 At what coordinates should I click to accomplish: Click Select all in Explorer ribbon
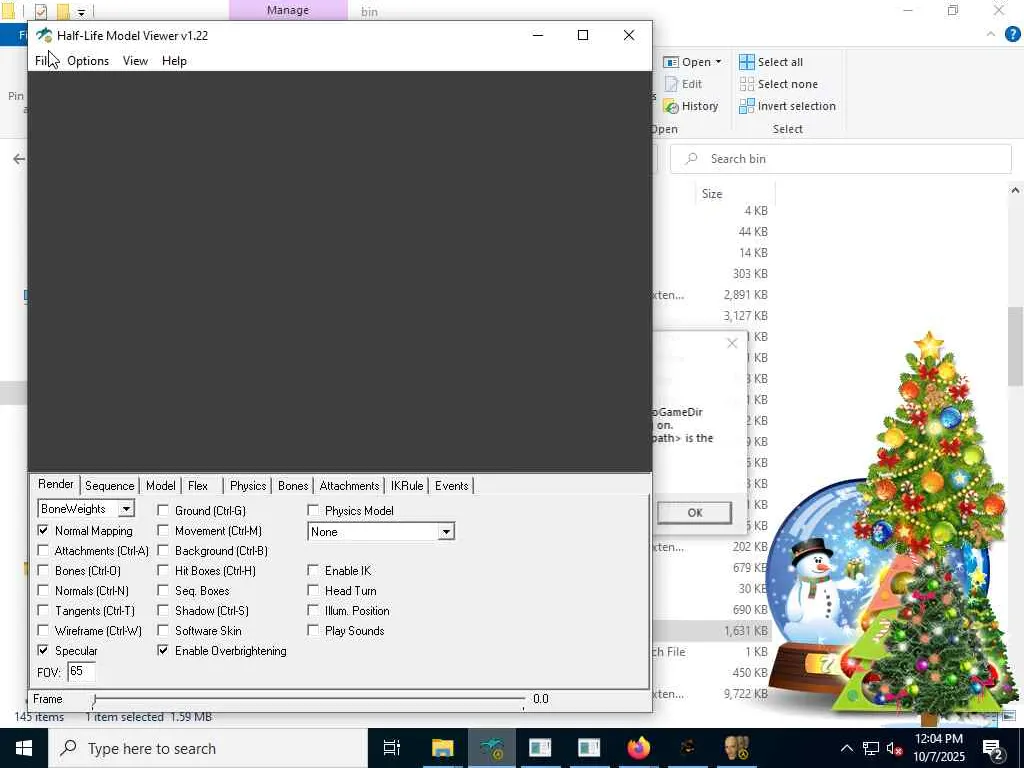771,62
